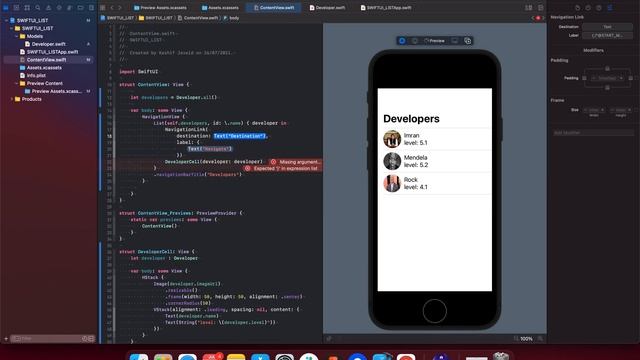The width and height of the screenshot is (640, 360).
Task: Go back in editor history
Action: [112, 7]
